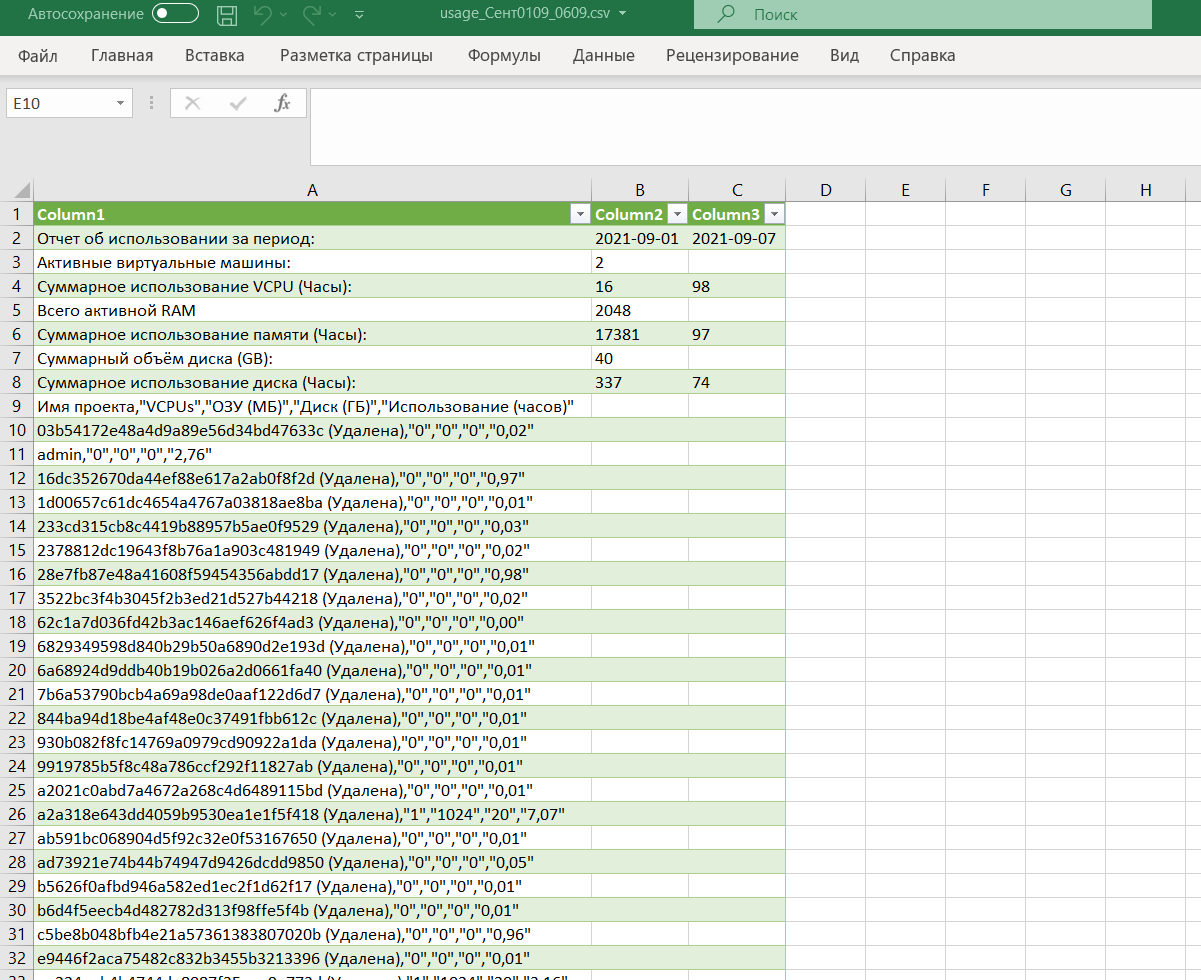
Task: Expand the Column3 filter arrow
Action: pos(773,215)
